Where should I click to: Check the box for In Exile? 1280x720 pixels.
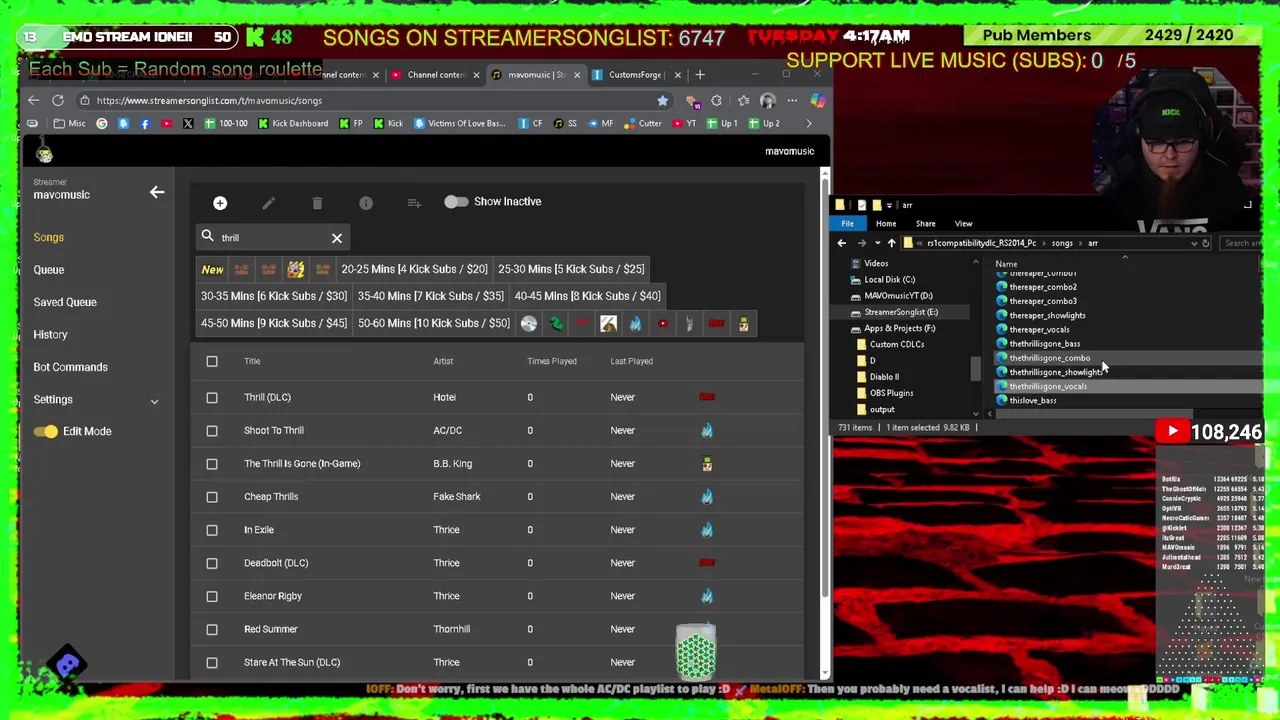[212, 529]
